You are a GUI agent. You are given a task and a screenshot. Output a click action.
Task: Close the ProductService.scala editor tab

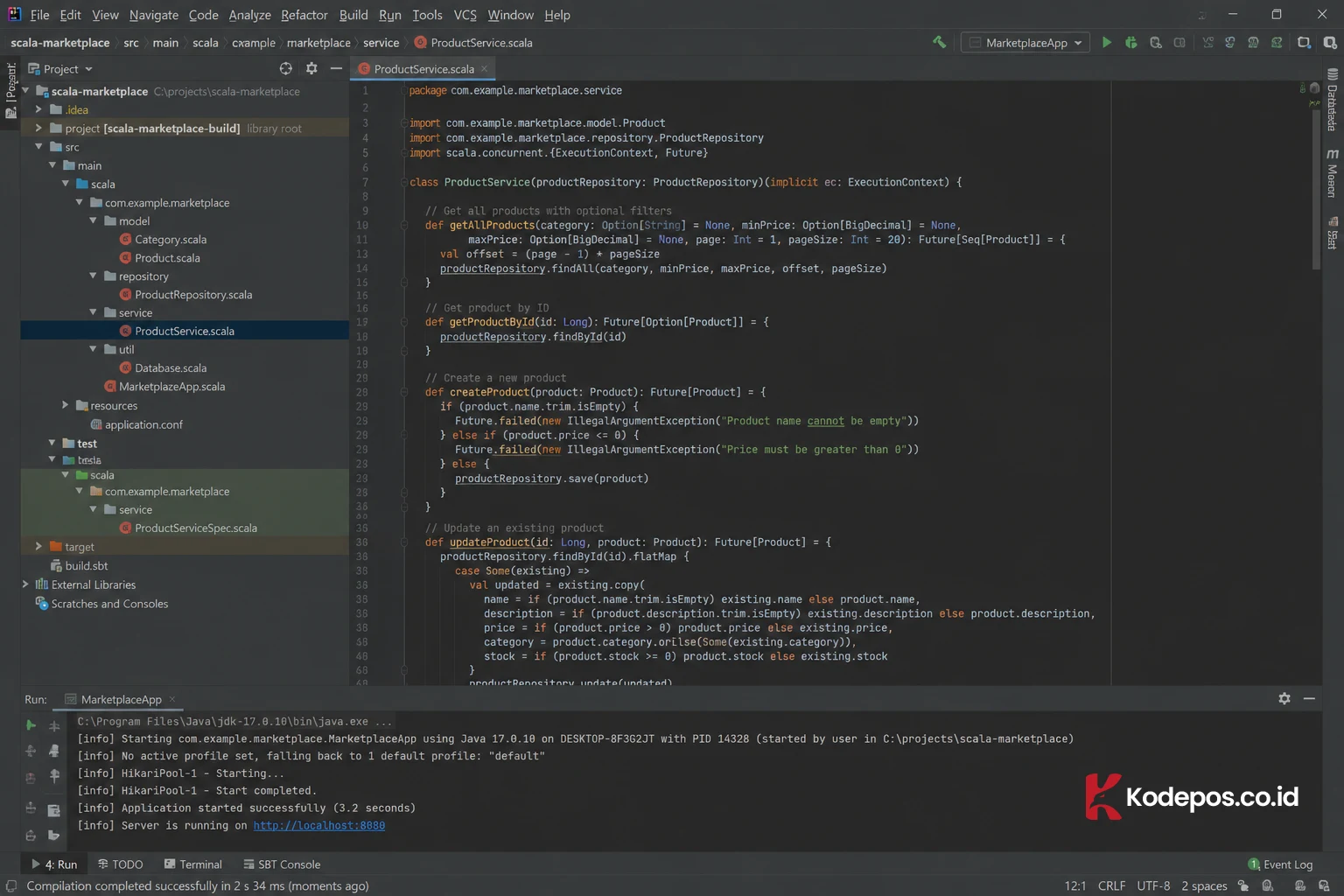click(484, 68)
